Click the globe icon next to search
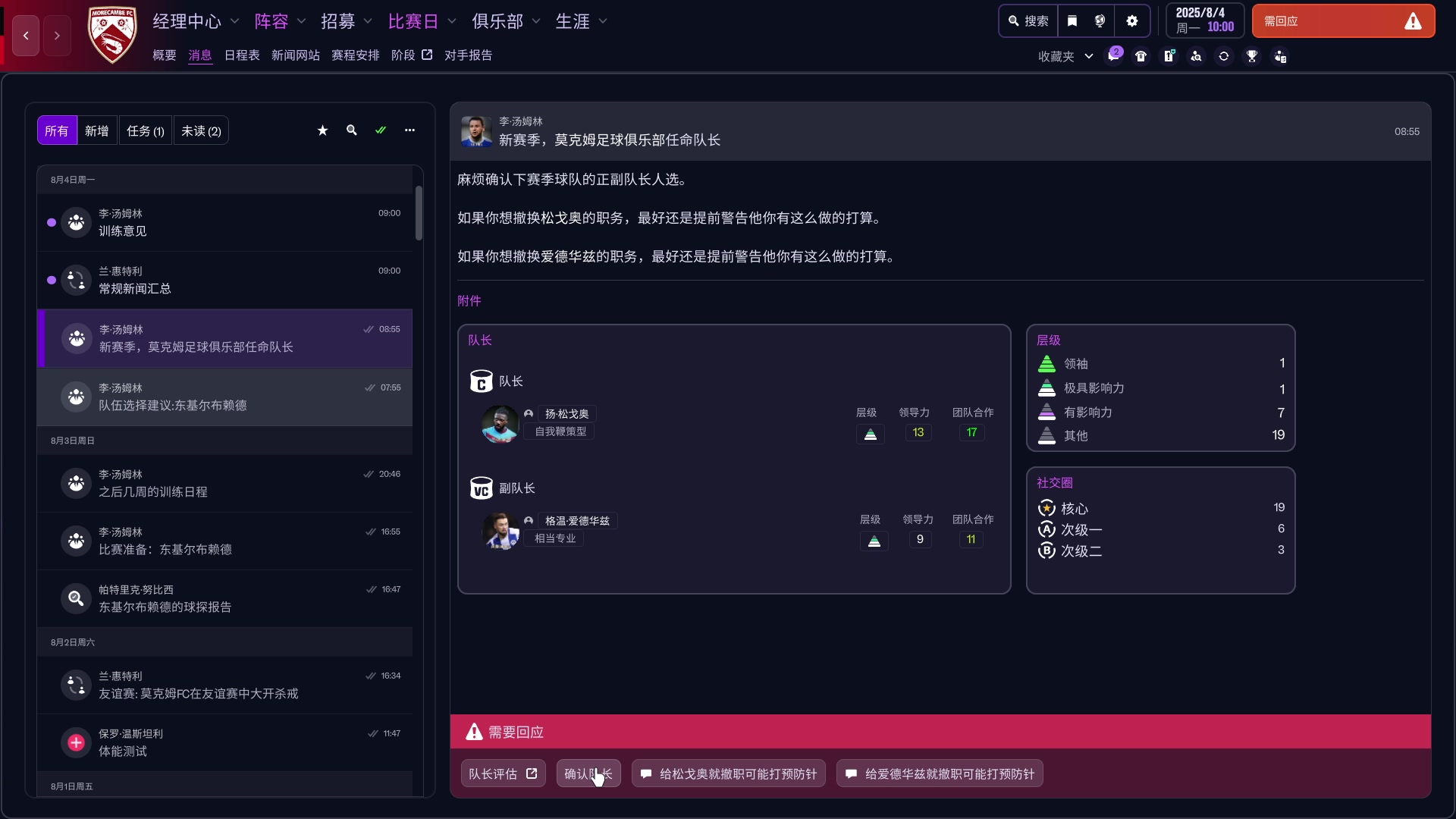 pyautogui.click(x=1100, y=20)
